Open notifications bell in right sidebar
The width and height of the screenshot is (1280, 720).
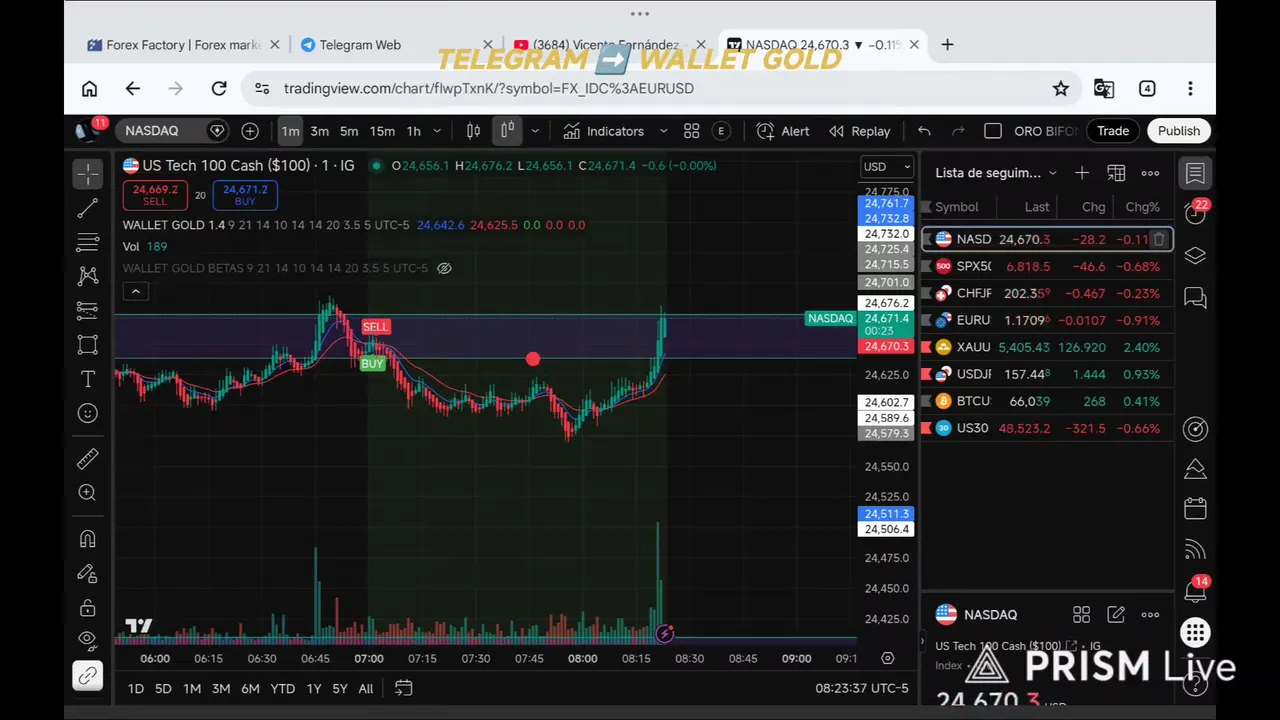click(x=1195, y=591)
